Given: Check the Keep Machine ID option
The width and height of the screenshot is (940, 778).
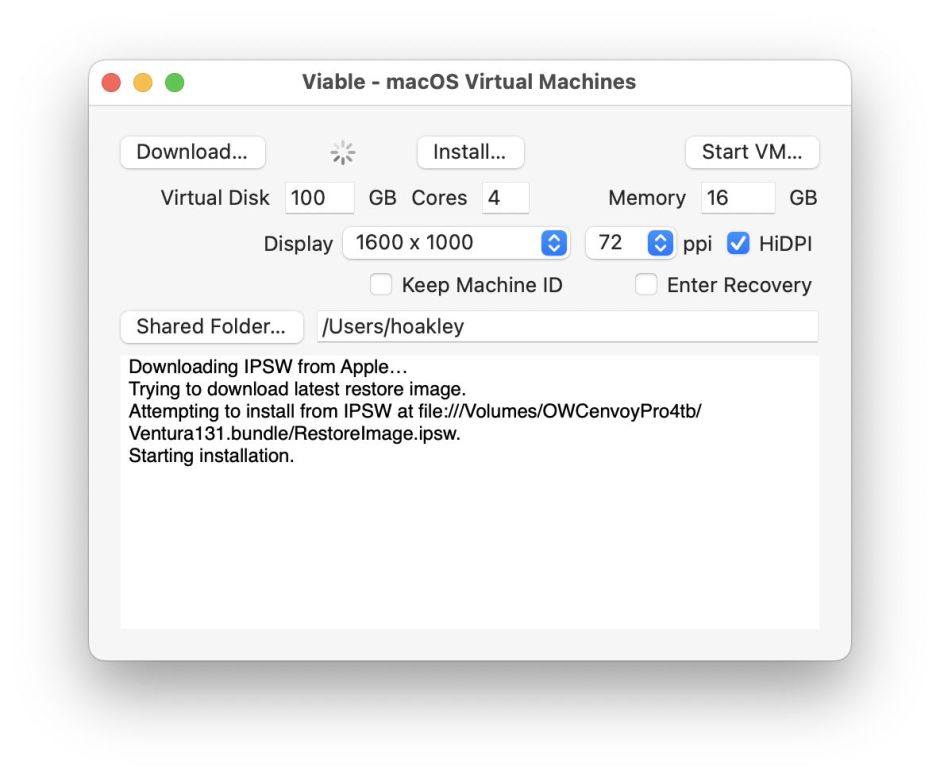Looking at the screenshot, I should pos(381,285).
